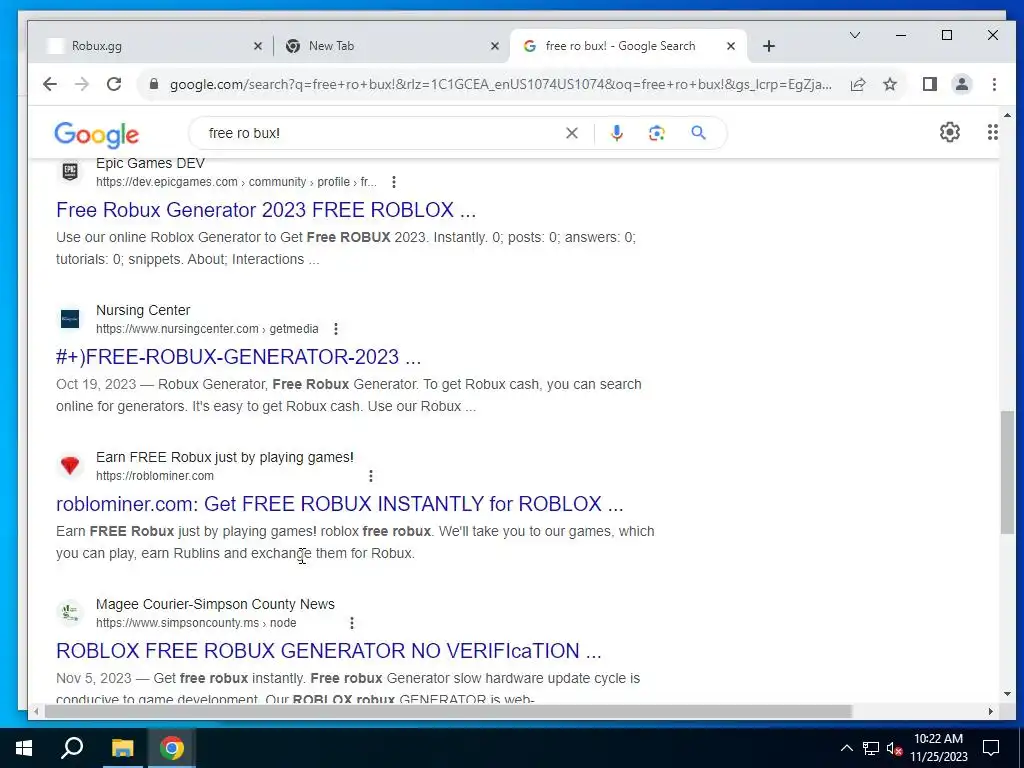
Task: Open Free Robux Generator 2023 FREE ROBLOX link
Action: [266, 210]
